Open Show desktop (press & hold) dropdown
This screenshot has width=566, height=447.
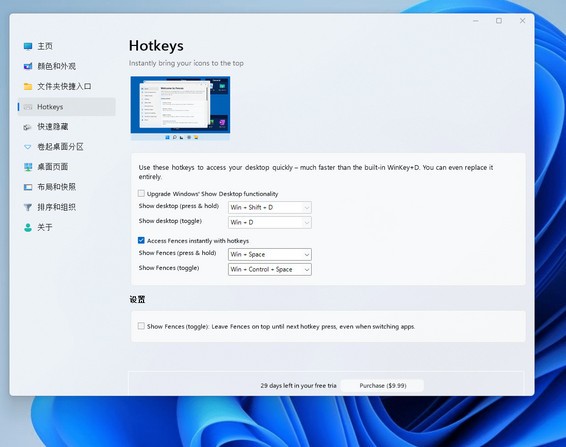(270, 207)
